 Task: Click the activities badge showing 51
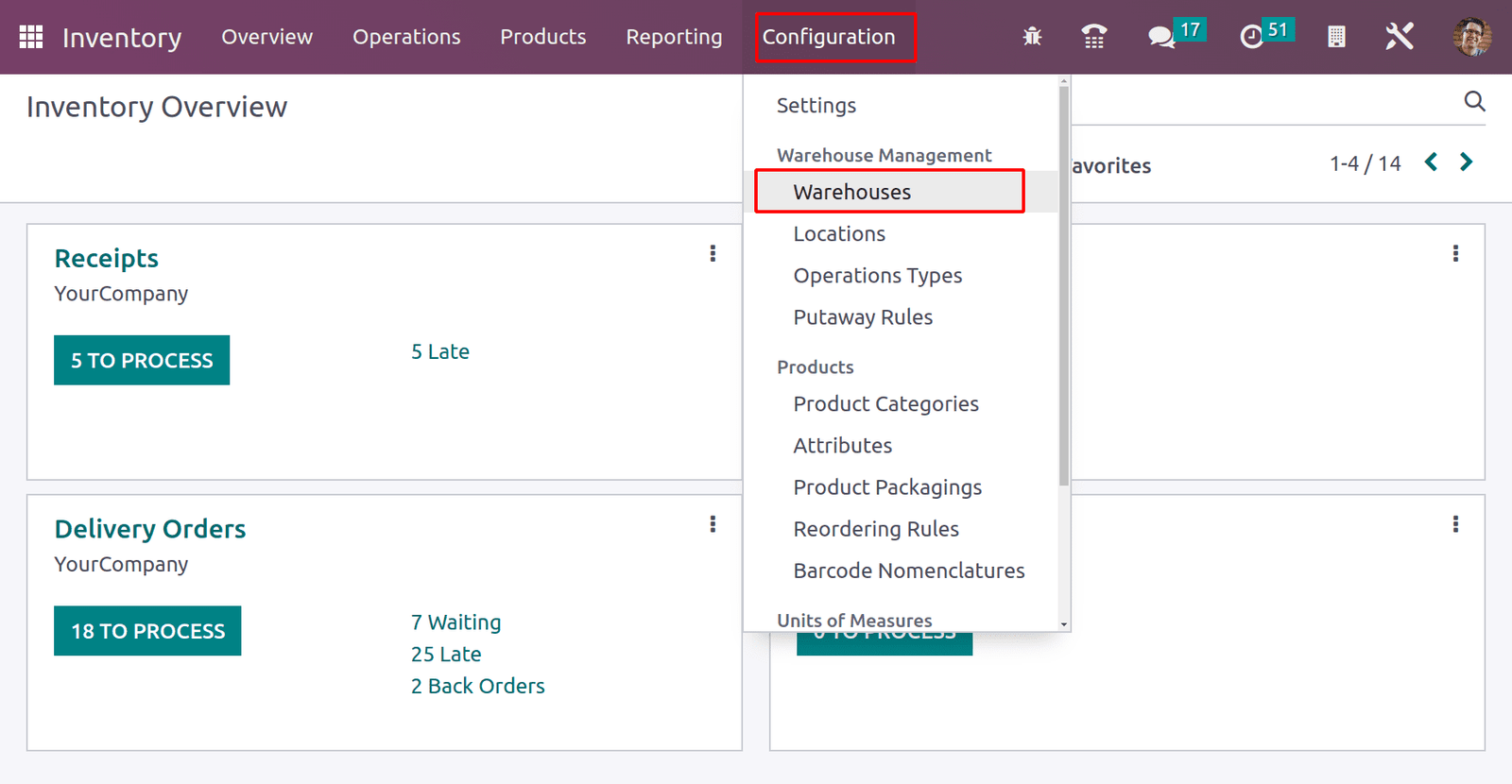click(x=1278, y=30)
